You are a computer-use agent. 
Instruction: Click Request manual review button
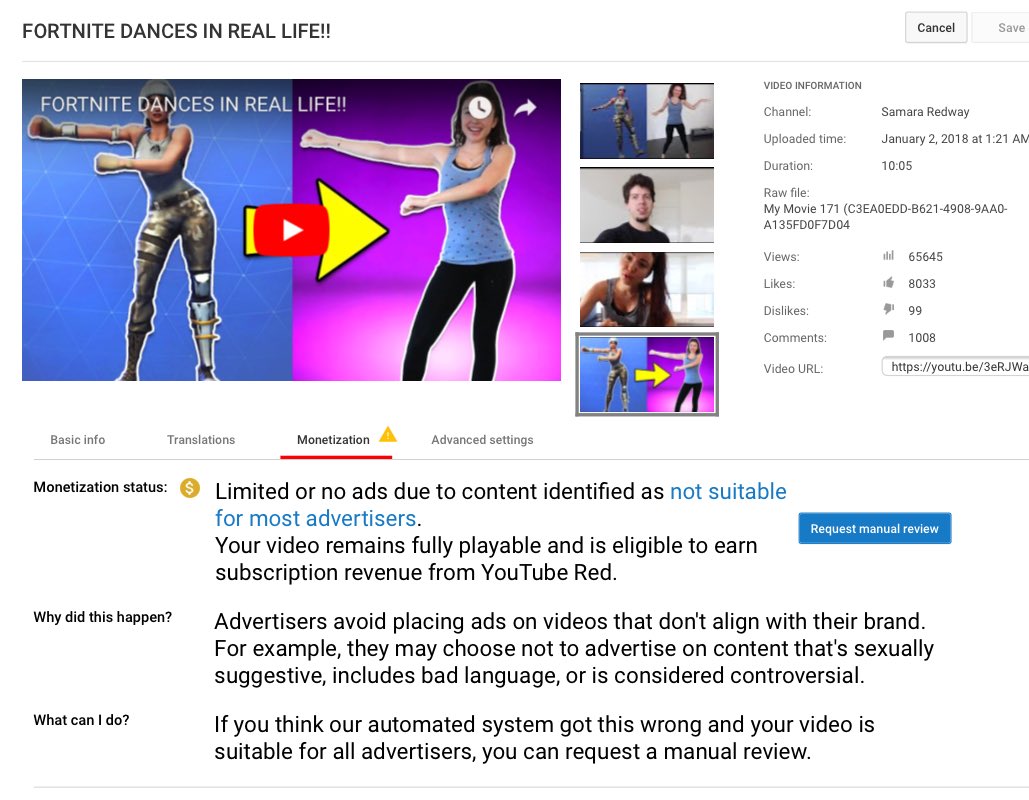pyautogui.click(x=874, y=528)
